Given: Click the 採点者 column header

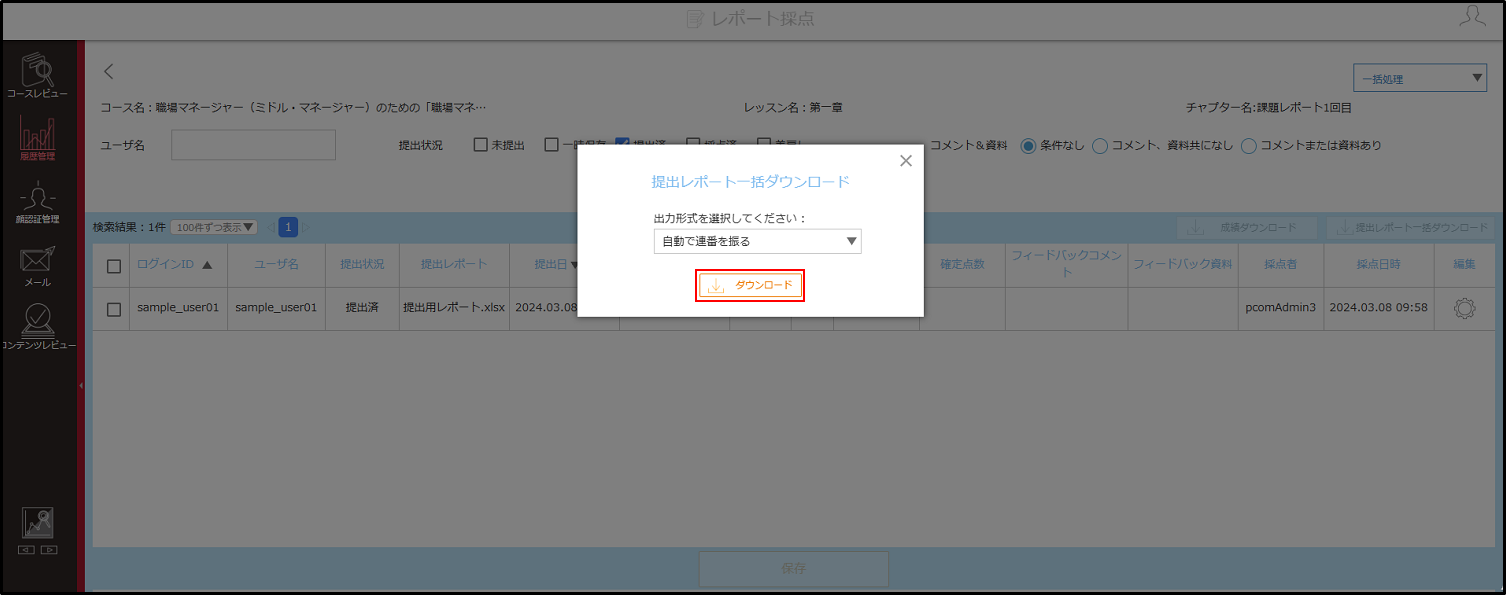Looking at the screenshot, I should 1280,265.
